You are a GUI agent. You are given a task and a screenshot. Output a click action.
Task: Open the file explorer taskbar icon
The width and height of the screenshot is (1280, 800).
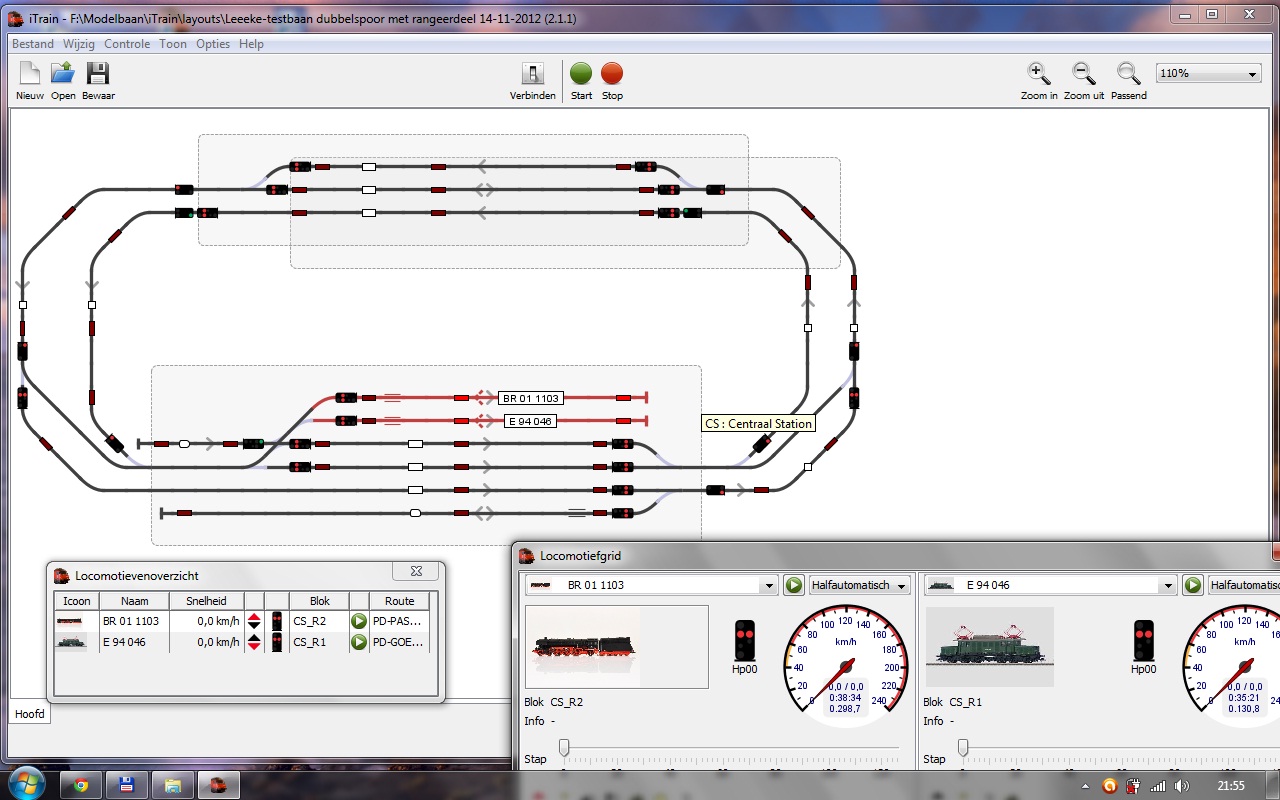pyautogui.click(x=173, y=785)
